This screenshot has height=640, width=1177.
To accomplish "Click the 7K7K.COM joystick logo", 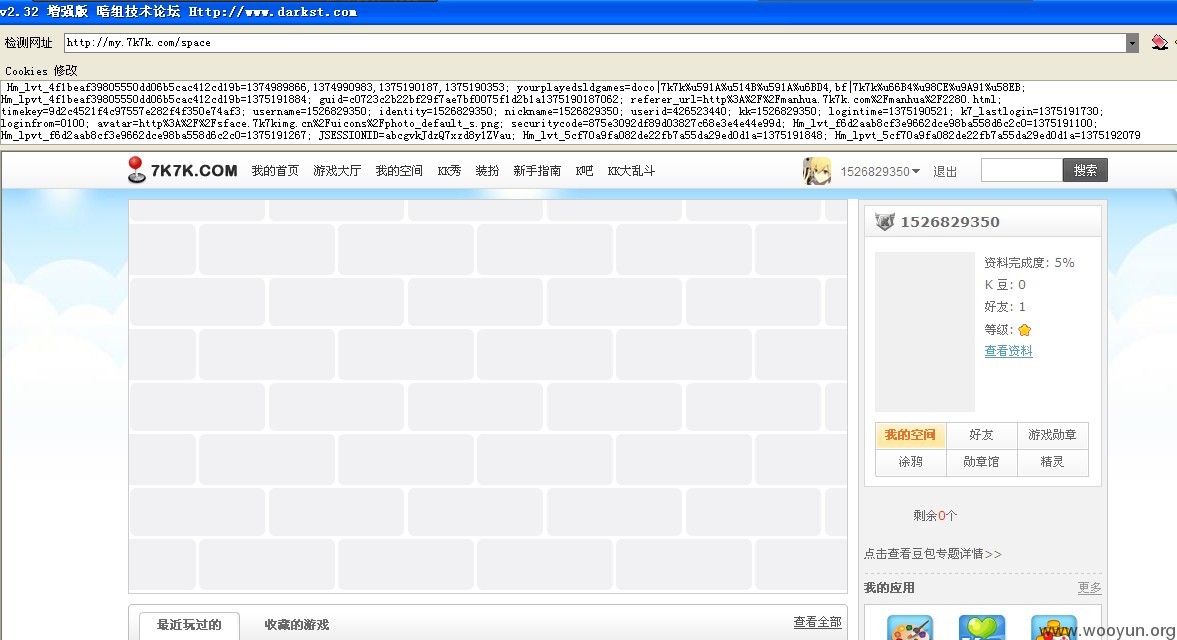I will [182, 170].
